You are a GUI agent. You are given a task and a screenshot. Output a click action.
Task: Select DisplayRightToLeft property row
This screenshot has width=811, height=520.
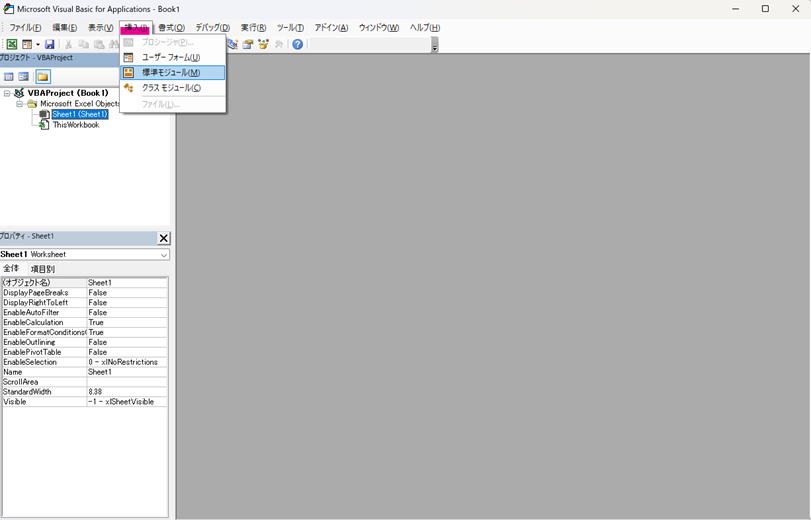click(x=84, y=303)
